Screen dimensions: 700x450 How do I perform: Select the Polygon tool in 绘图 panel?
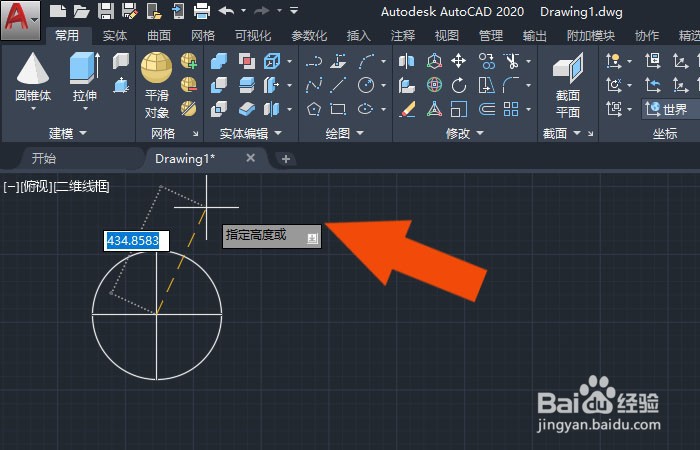tap(314, 108)
